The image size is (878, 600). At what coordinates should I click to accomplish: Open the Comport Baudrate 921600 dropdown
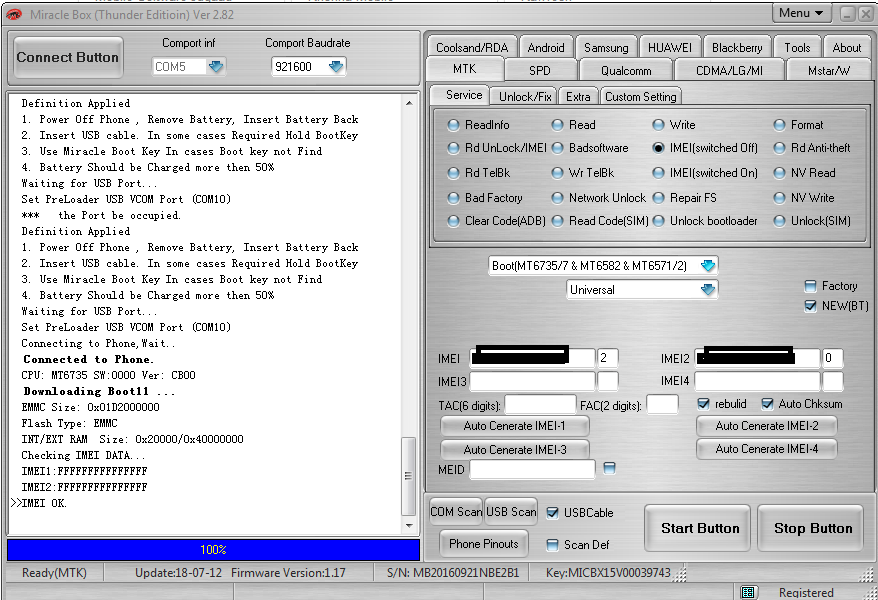[x=336, y=67]
